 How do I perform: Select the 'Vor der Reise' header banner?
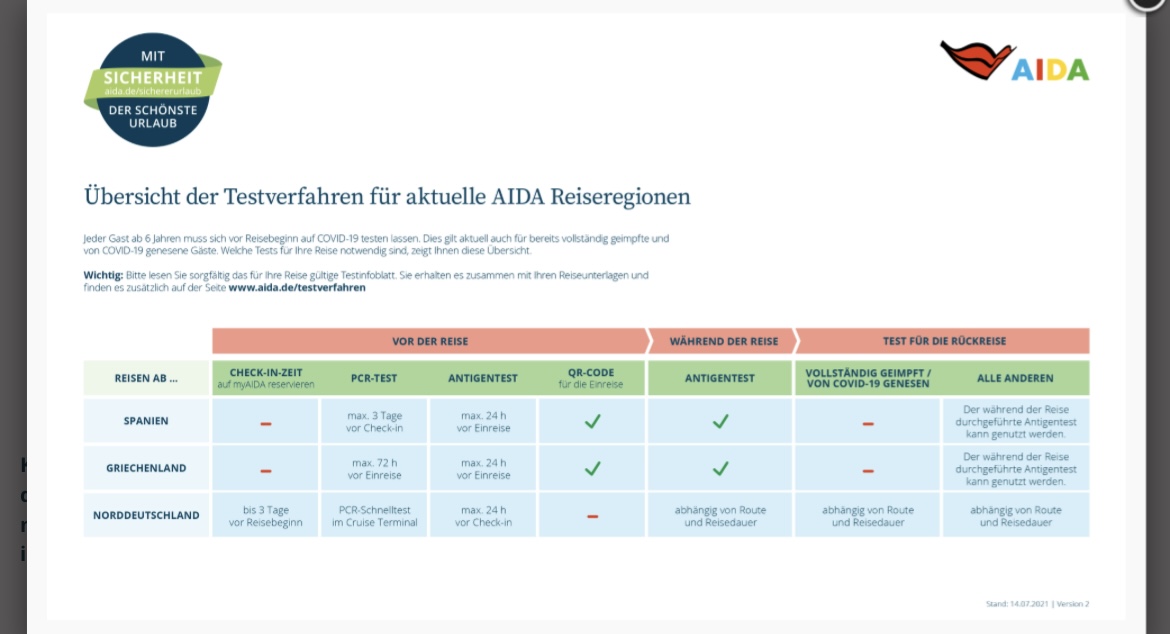pyautogui.click(x=430, y=341)
